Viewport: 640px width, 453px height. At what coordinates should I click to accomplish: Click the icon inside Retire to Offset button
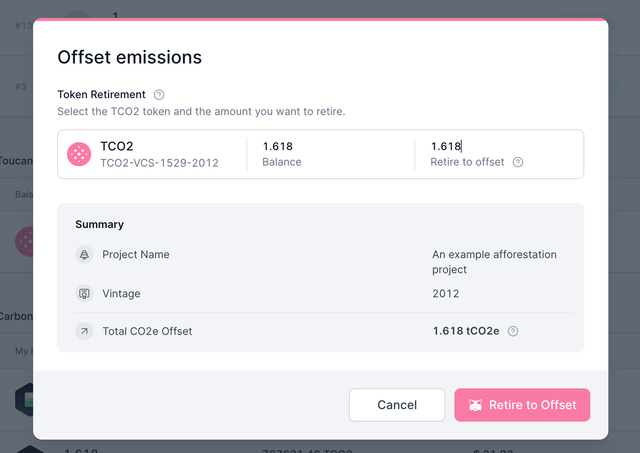[x=476, y=405]
